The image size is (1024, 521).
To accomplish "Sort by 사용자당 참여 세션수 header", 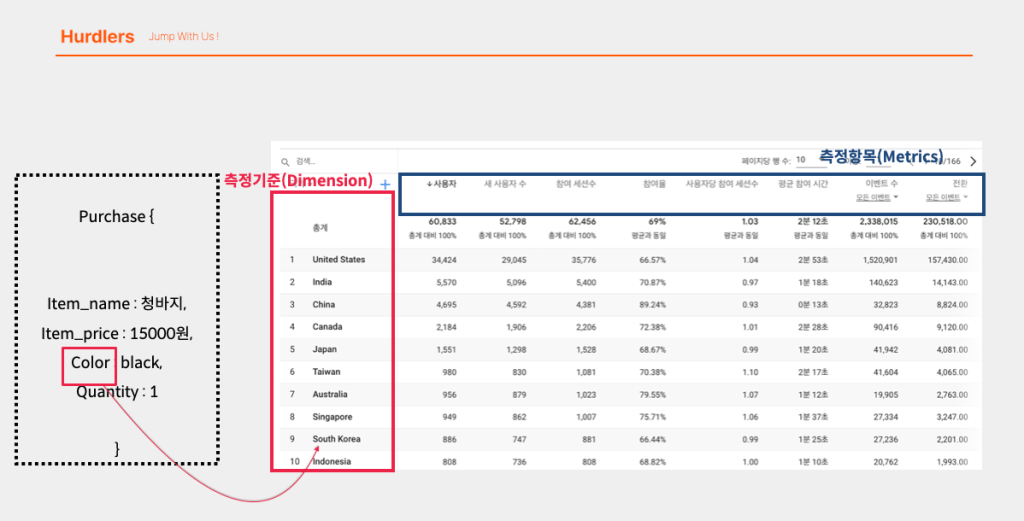I will coord(722,184).
